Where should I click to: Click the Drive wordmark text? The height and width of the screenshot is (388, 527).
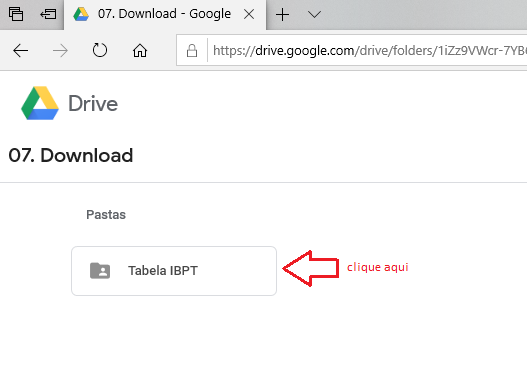(x=93, y=103)
